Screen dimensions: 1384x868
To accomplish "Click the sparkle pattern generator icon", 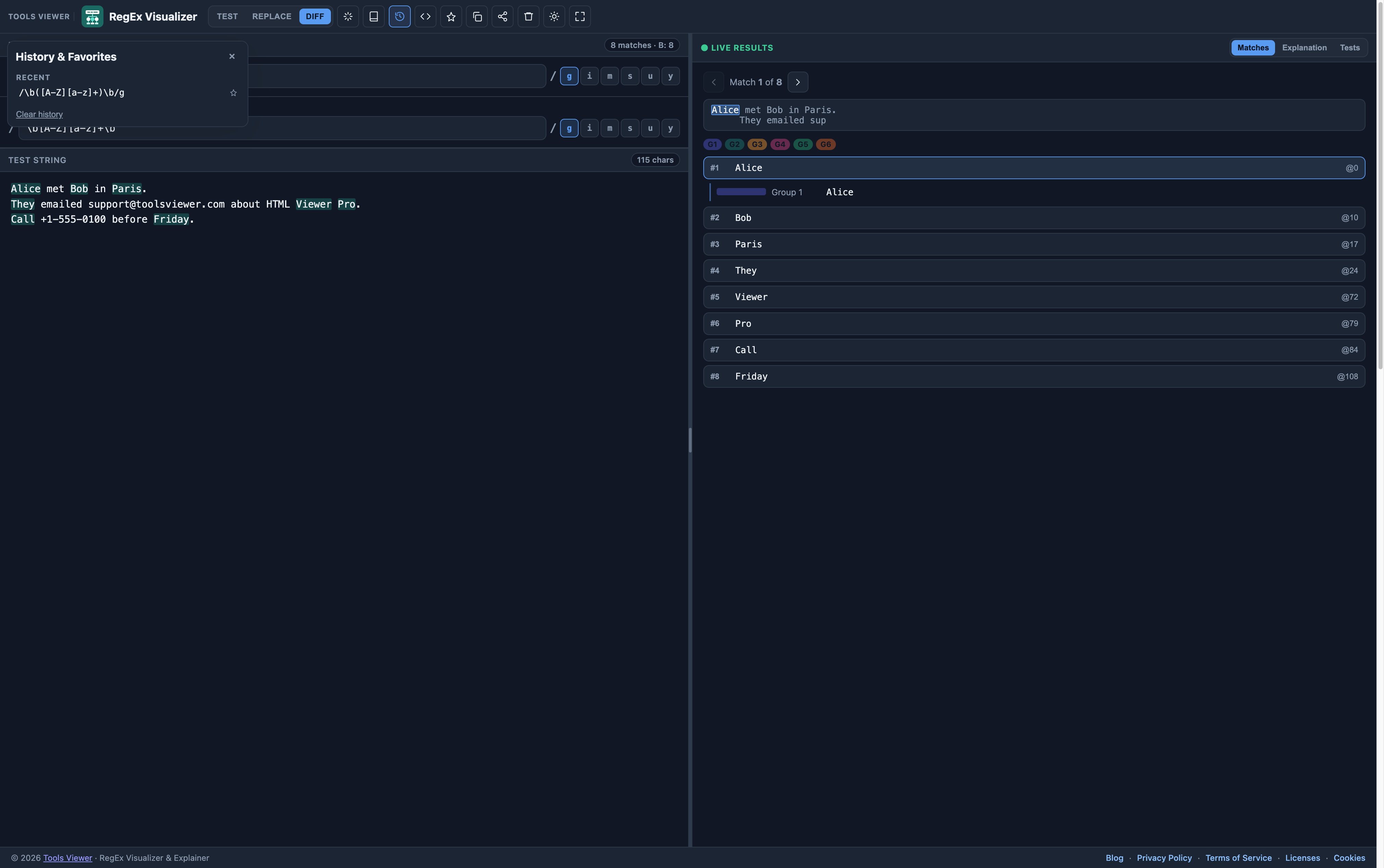I will pos(348,16).
